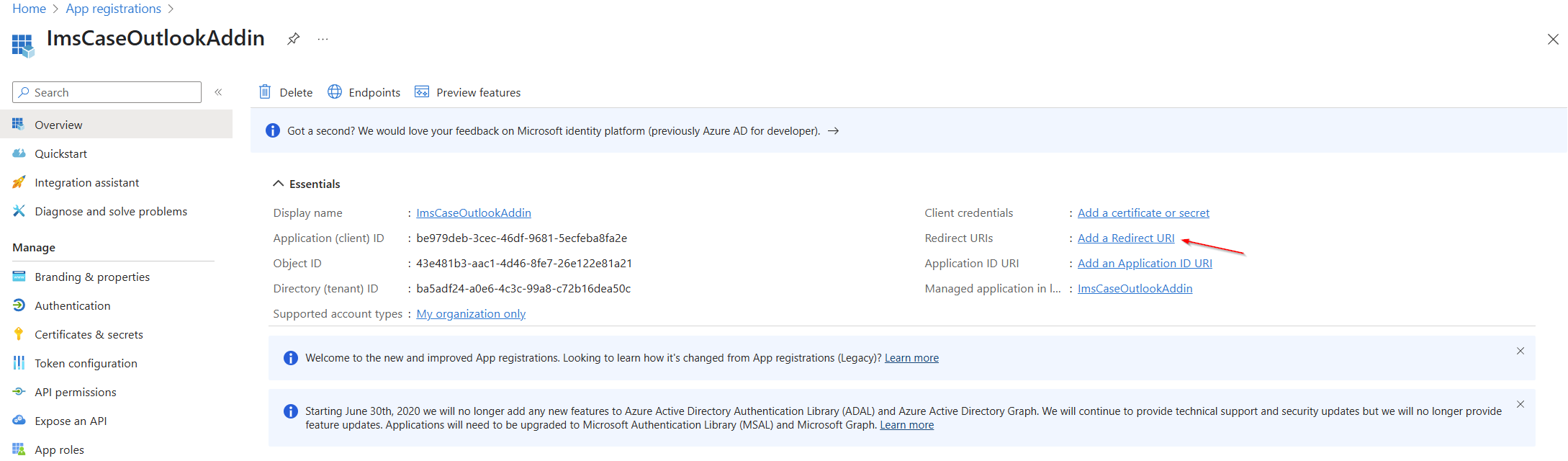Screen dimensions: 1568x461
Task: Close the ImsCaseOutlookAddin blade
Action: coord(1553,39)
